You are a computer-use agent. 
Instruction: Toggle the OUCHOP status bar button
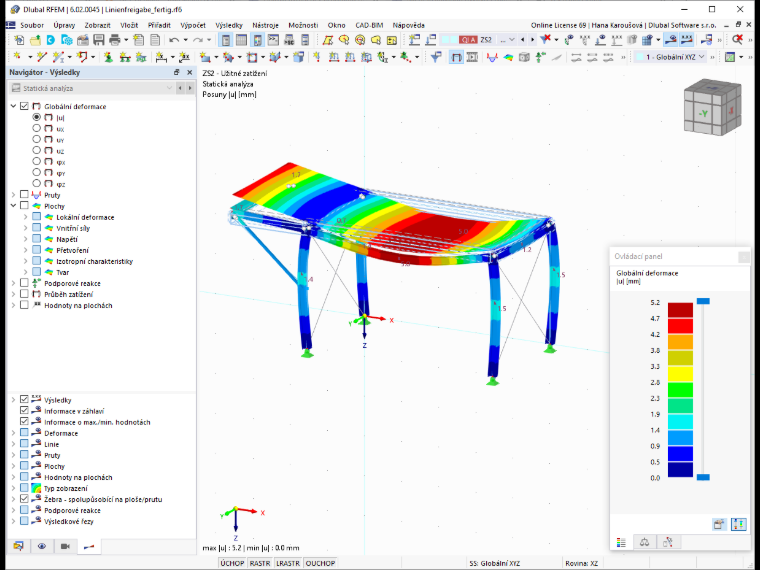click(320, 563)
